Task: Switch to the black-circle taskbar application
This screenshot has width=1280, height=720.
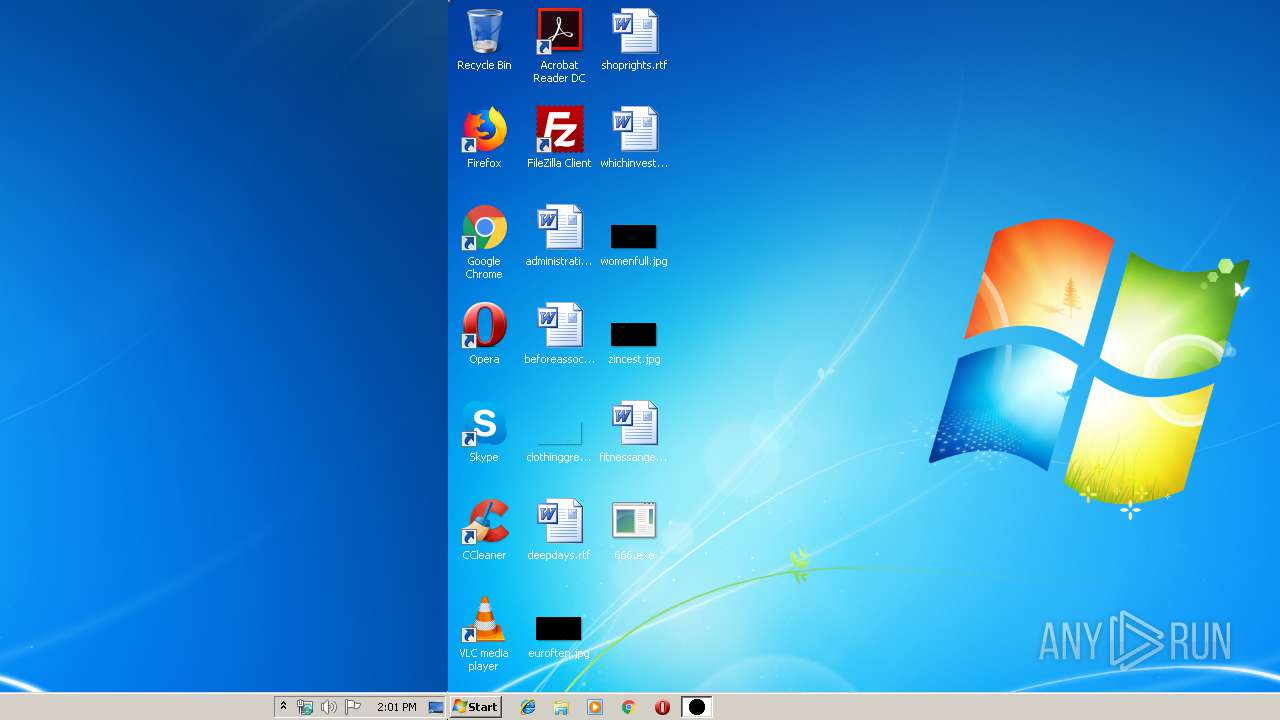Action: tap(697, 707)
